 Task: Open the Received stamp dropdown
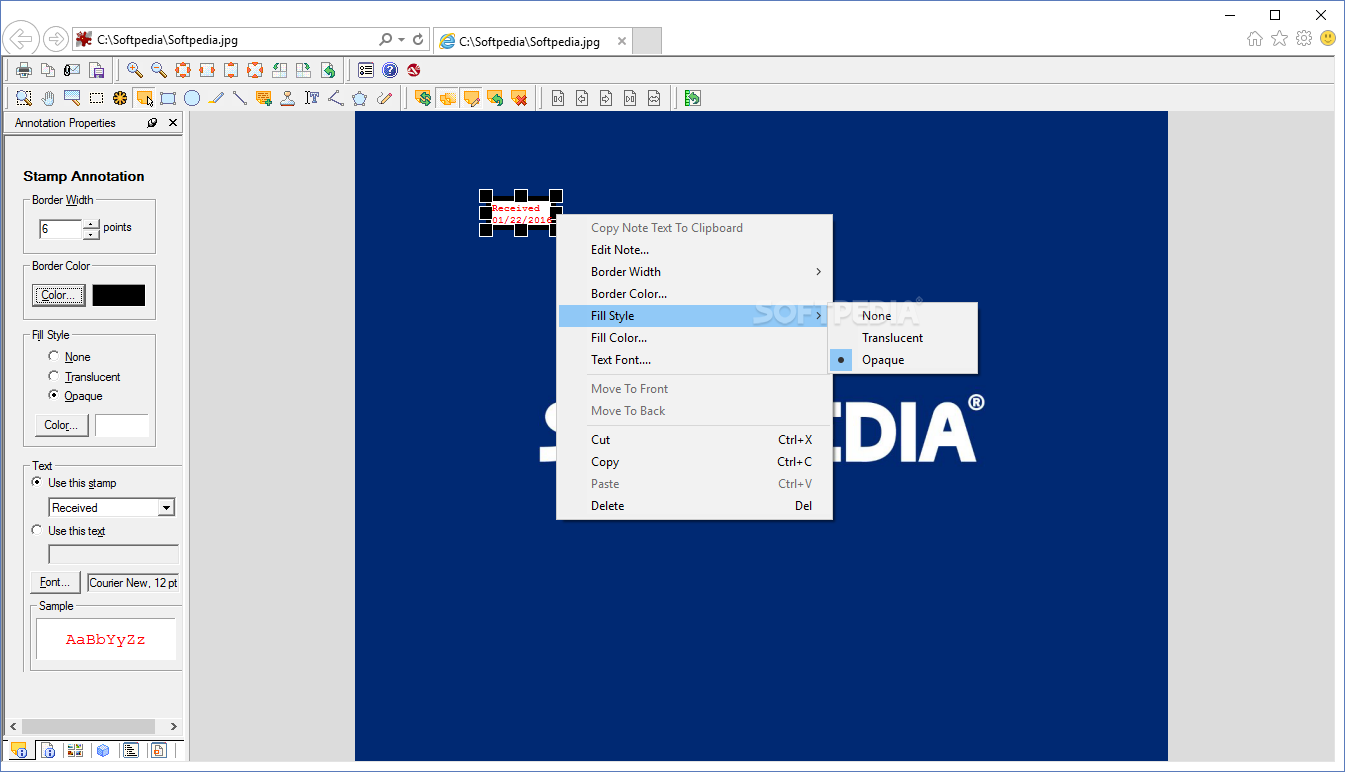(x=166, y=508)
